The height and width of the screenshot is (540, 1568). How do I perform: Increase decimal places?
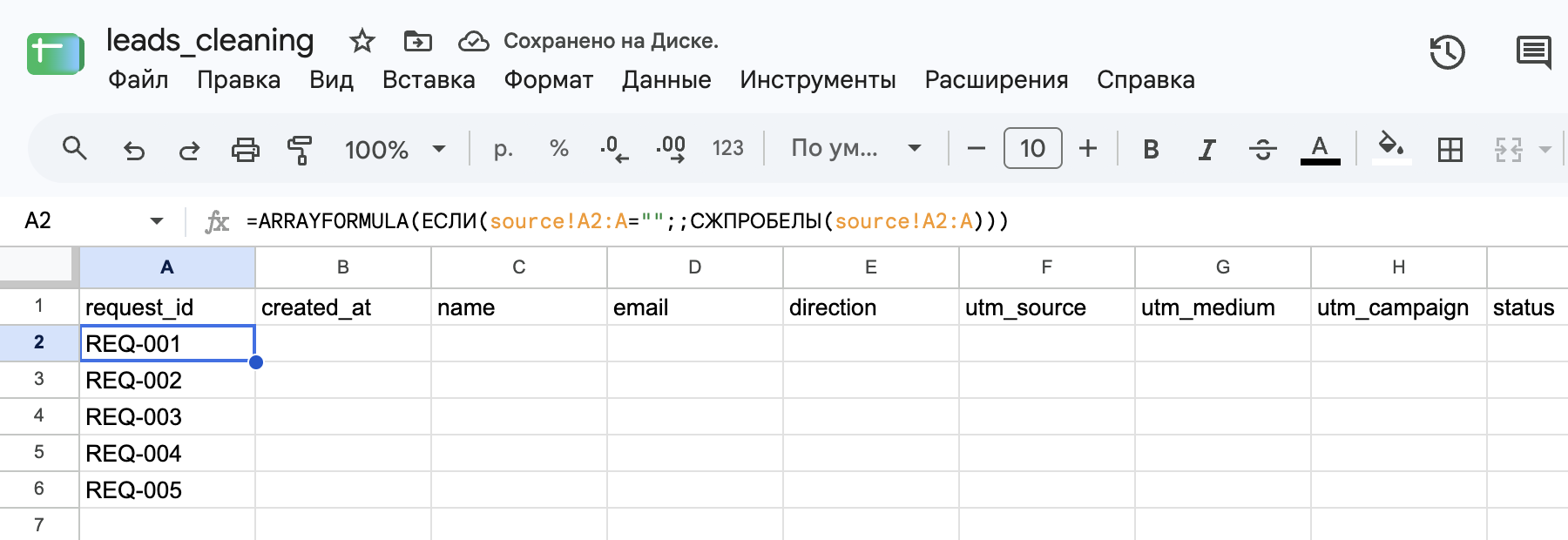(x=671, y=149)
